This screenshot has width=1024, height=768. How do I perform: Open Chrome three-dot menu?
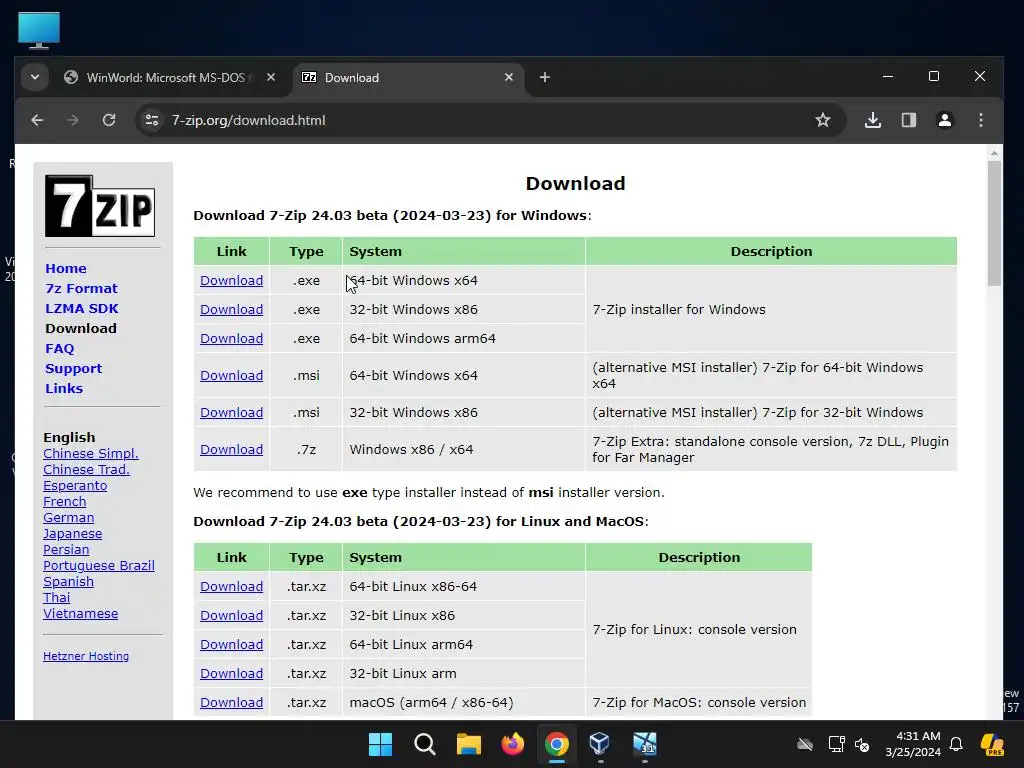pyautogui.click(x=981, y=120)
